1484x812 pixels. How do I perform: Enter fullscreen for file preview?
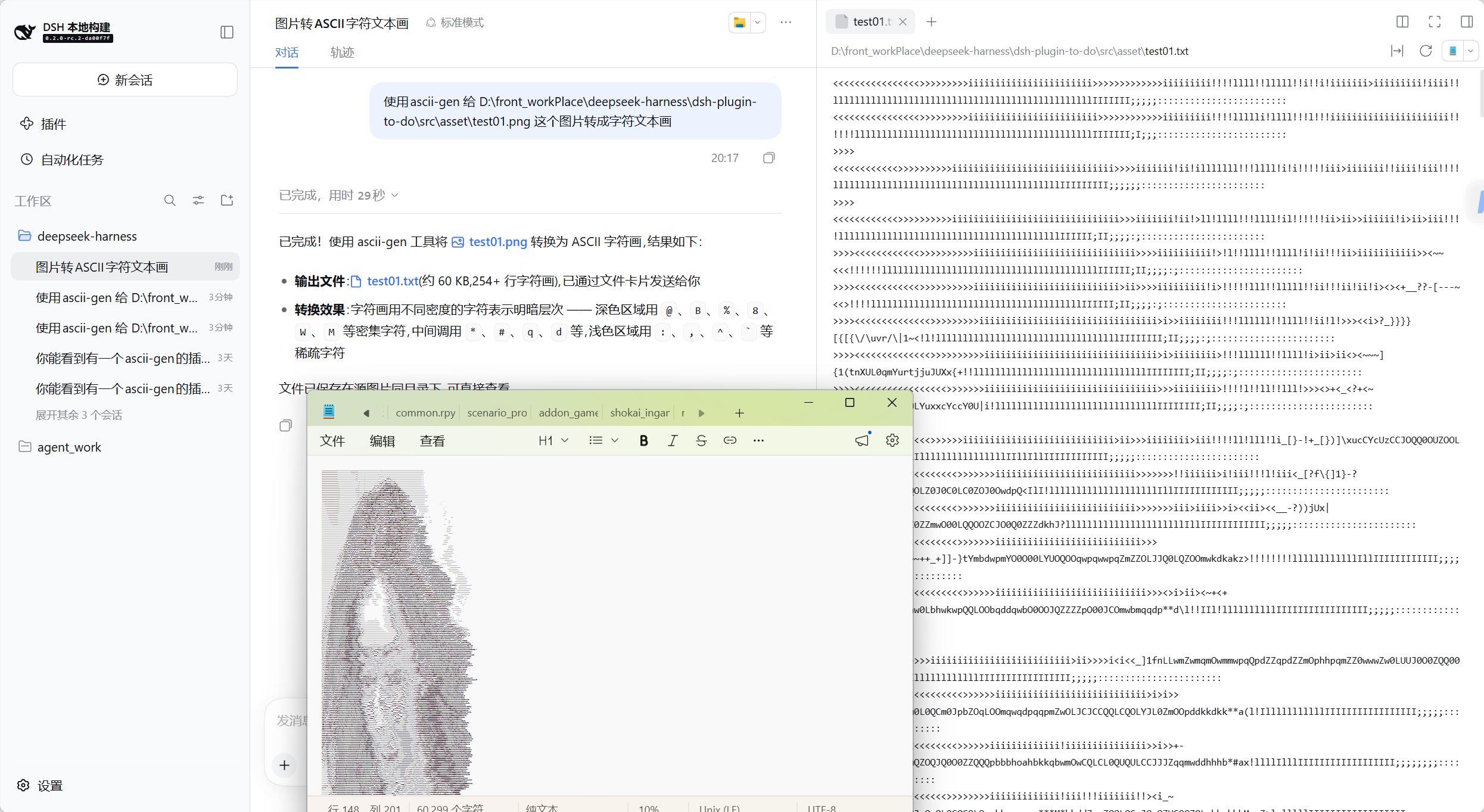point(1435,22)
